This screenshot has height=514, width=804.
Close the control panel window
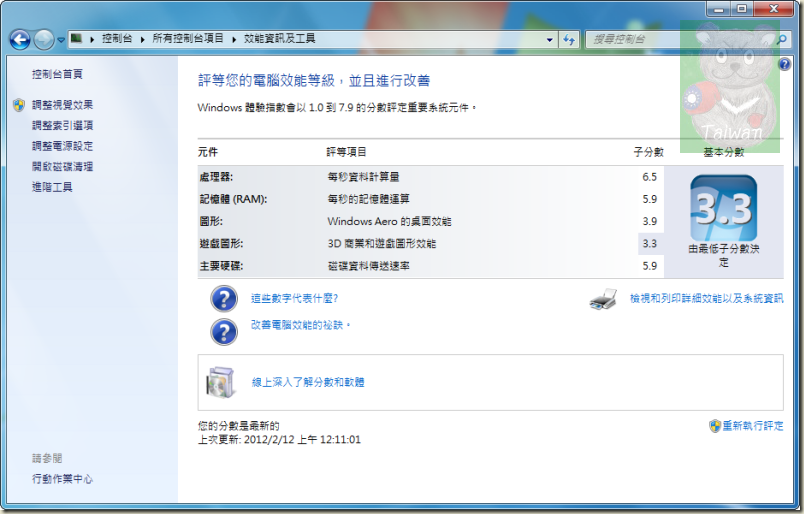[774, 9]
